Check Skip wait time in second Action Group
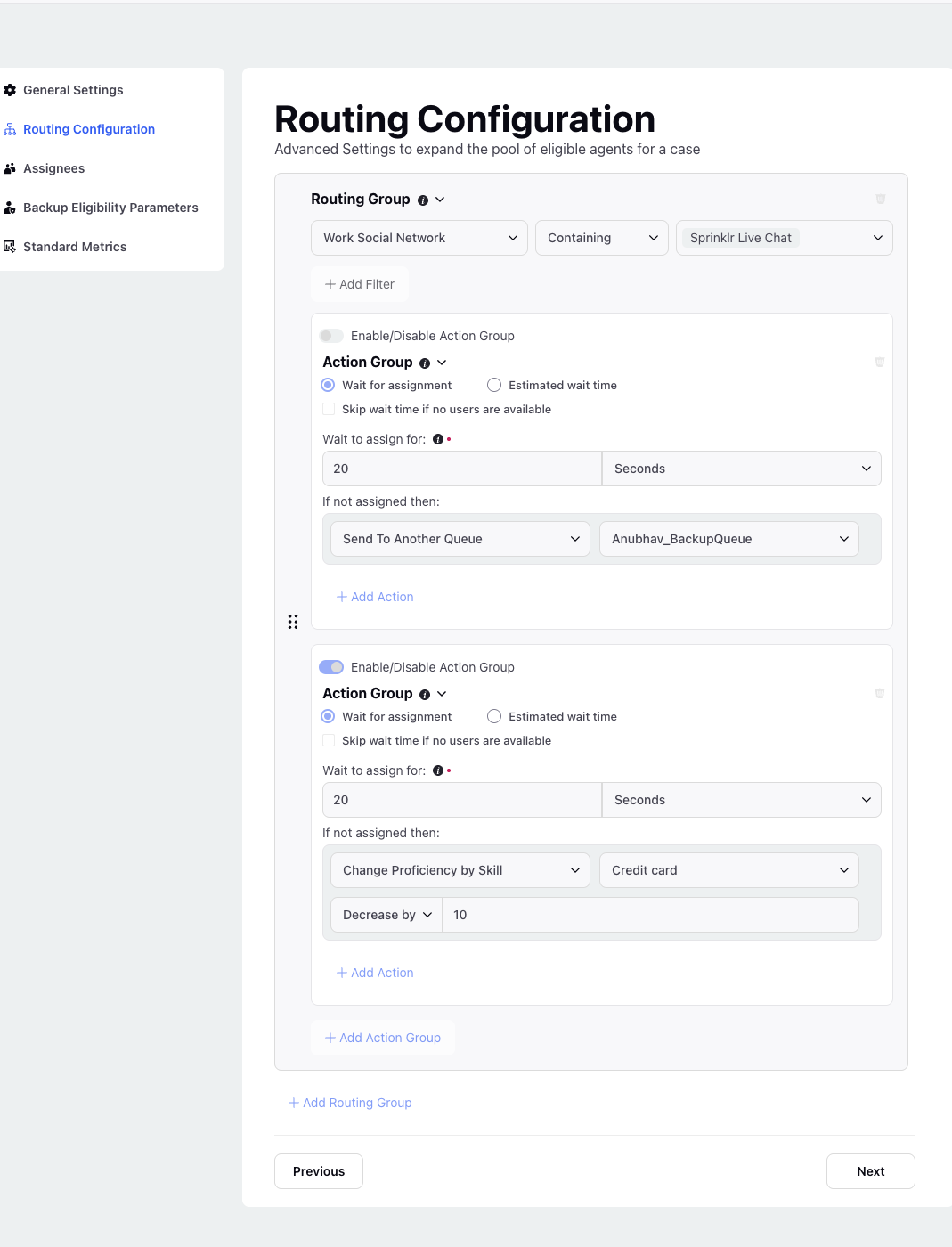 329,740
